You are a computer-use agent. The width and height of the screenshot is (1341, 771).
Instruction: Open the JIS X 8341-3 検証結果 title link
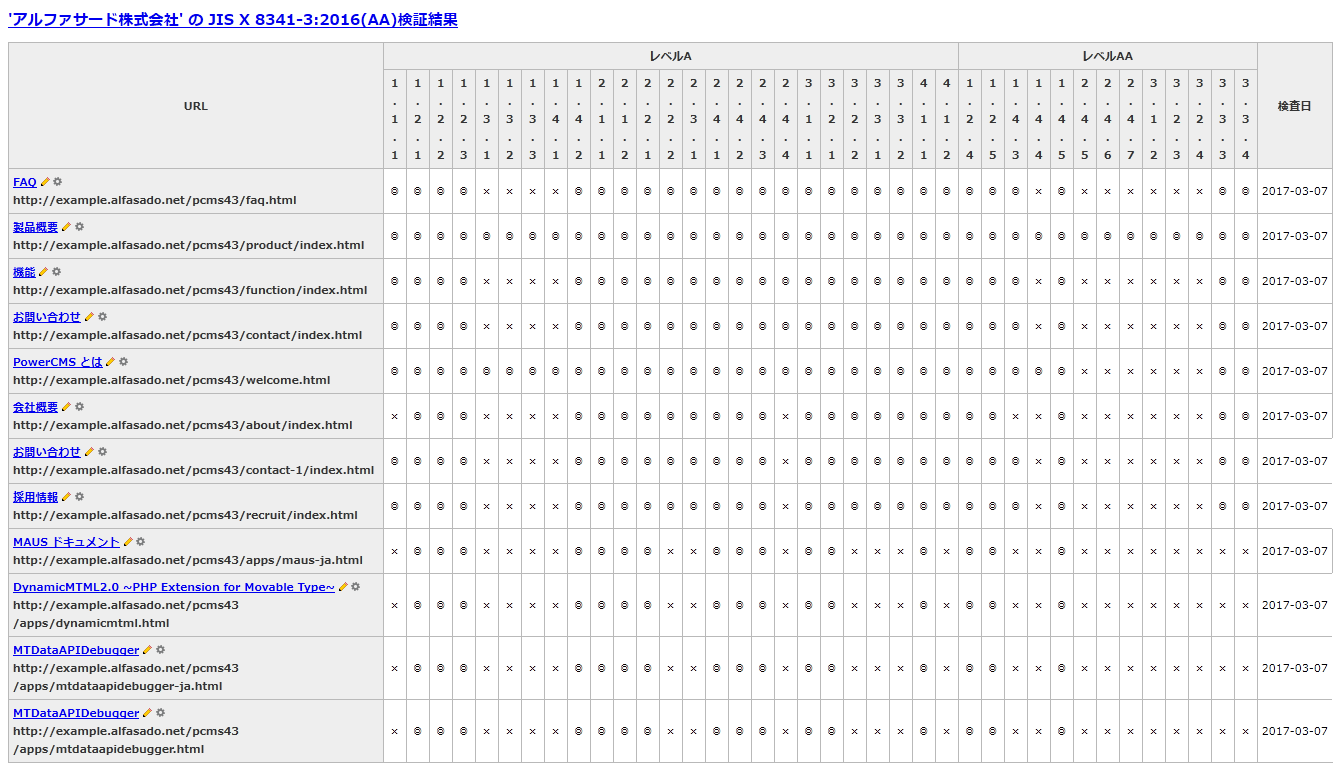click(232, 19)
